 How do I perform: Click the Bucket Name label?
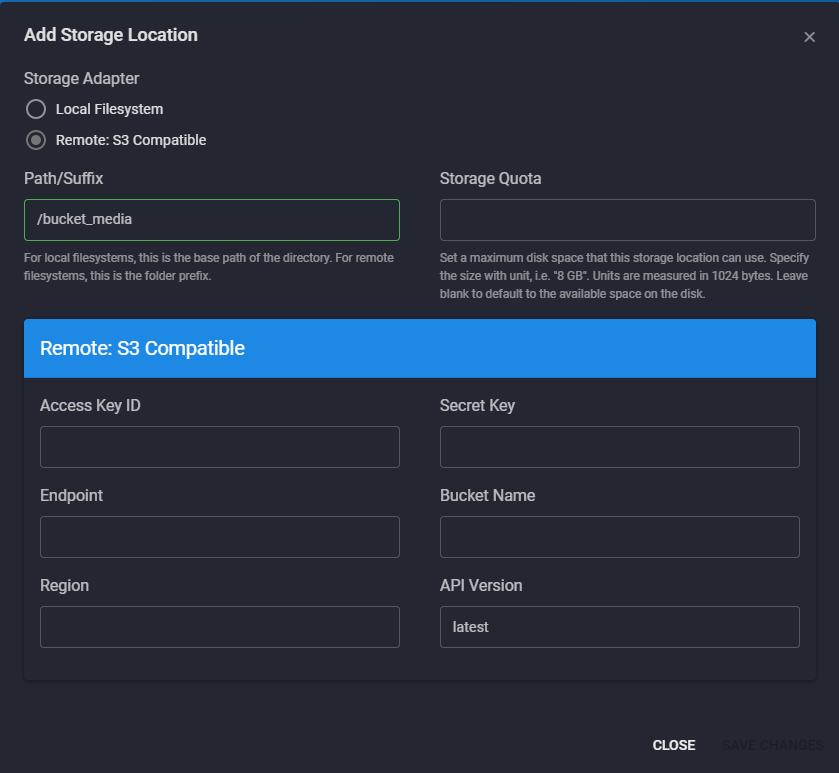(x=487, y=495)
